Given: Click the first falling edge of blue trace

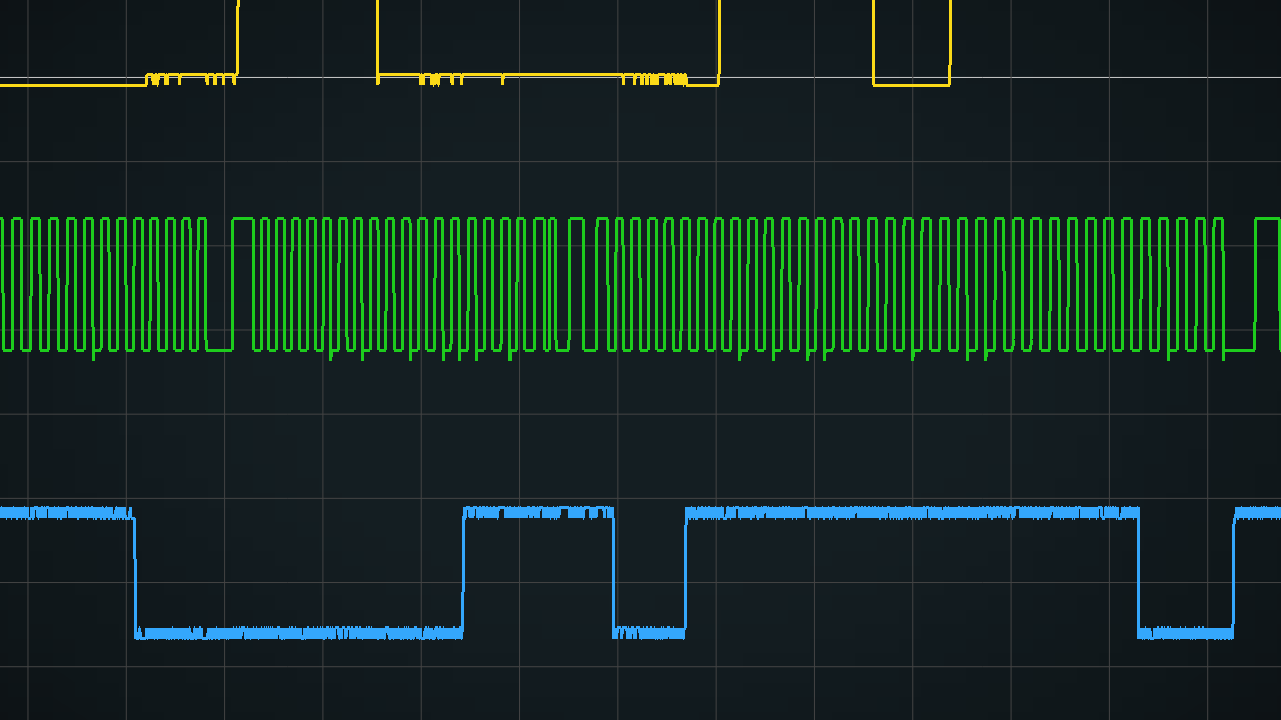Looking at the screenshot, I should coord(134,573).
